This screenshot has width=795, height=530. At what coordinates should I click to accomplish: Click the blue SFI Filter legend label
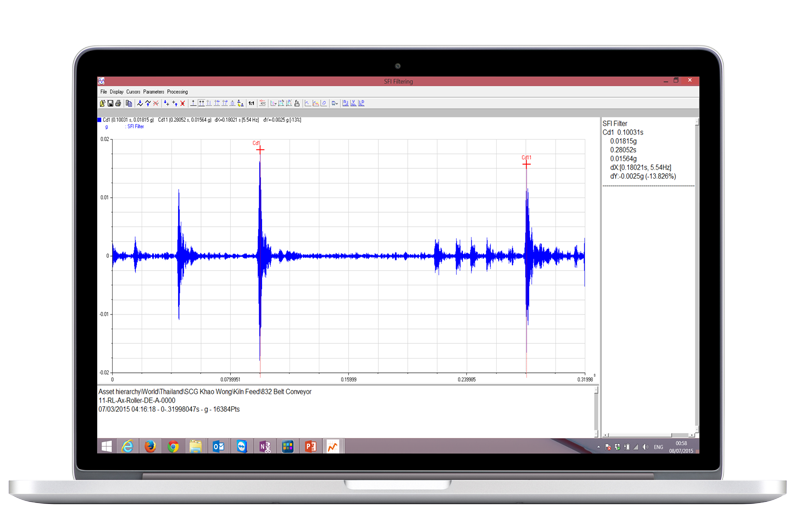pos(135,127)
